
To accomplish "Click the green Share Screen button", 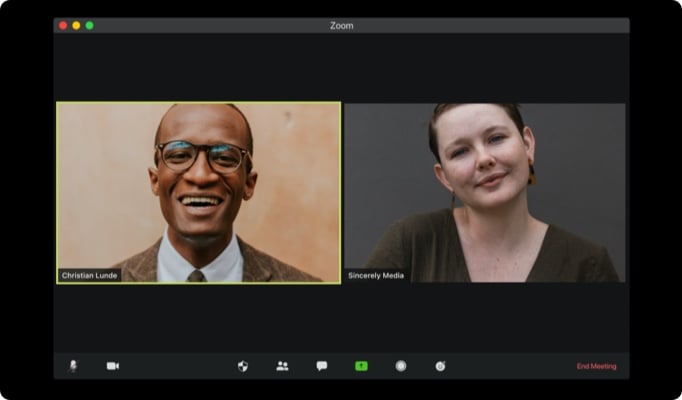I will click(361, 366).
